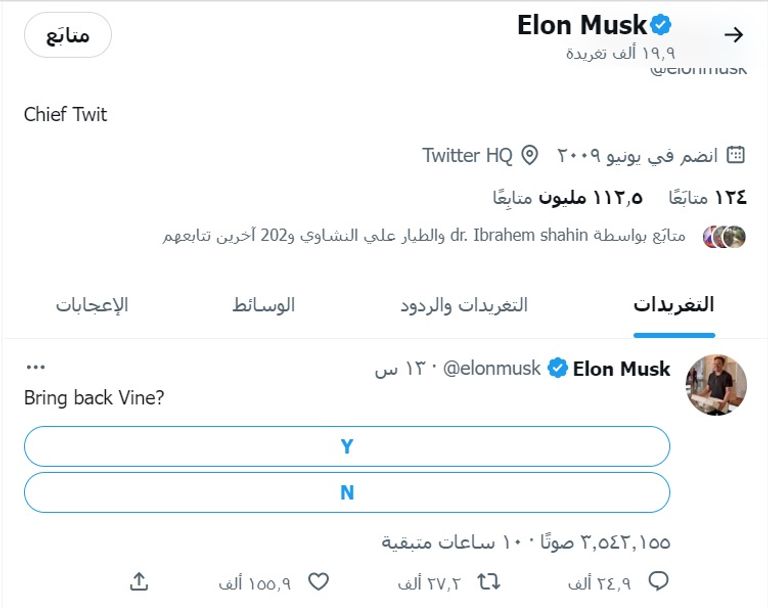Click the calendar join date icon

pyautogui.click(x=736, y=155)
